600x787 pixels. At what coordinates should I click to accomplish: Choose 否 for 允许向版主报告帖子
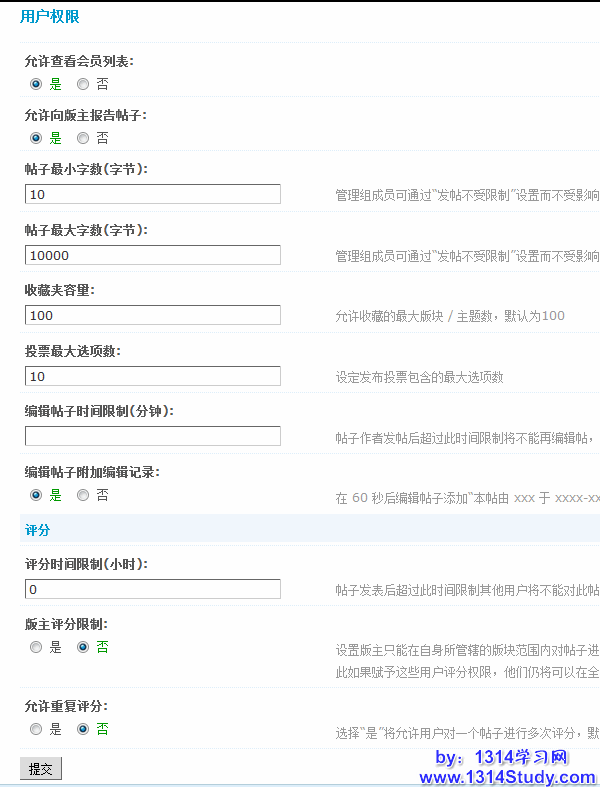pyautogui.click(x=83, y=138)
